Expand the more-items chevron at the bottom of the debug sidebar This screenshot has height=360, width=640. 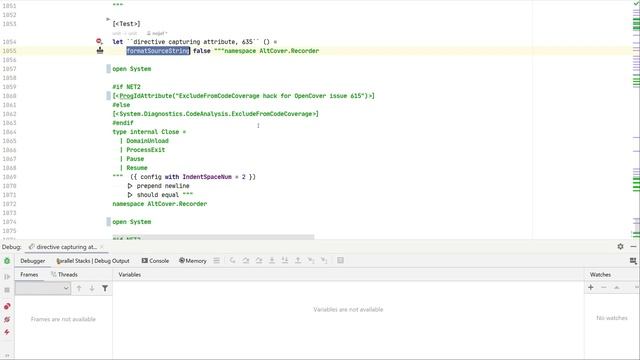(7, 356)
